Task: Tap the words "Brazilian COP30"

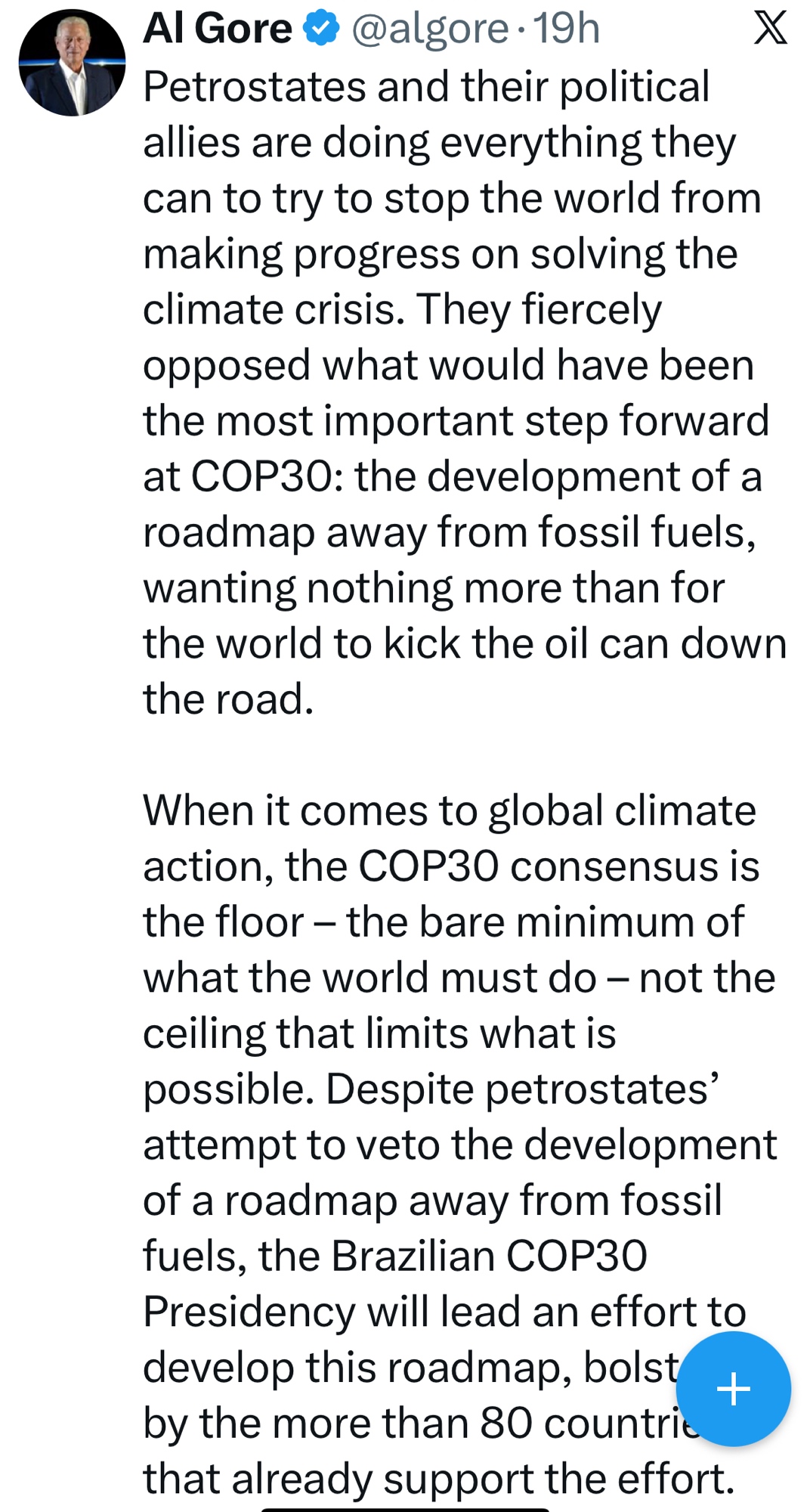Action: click(x=488, y=1256)
